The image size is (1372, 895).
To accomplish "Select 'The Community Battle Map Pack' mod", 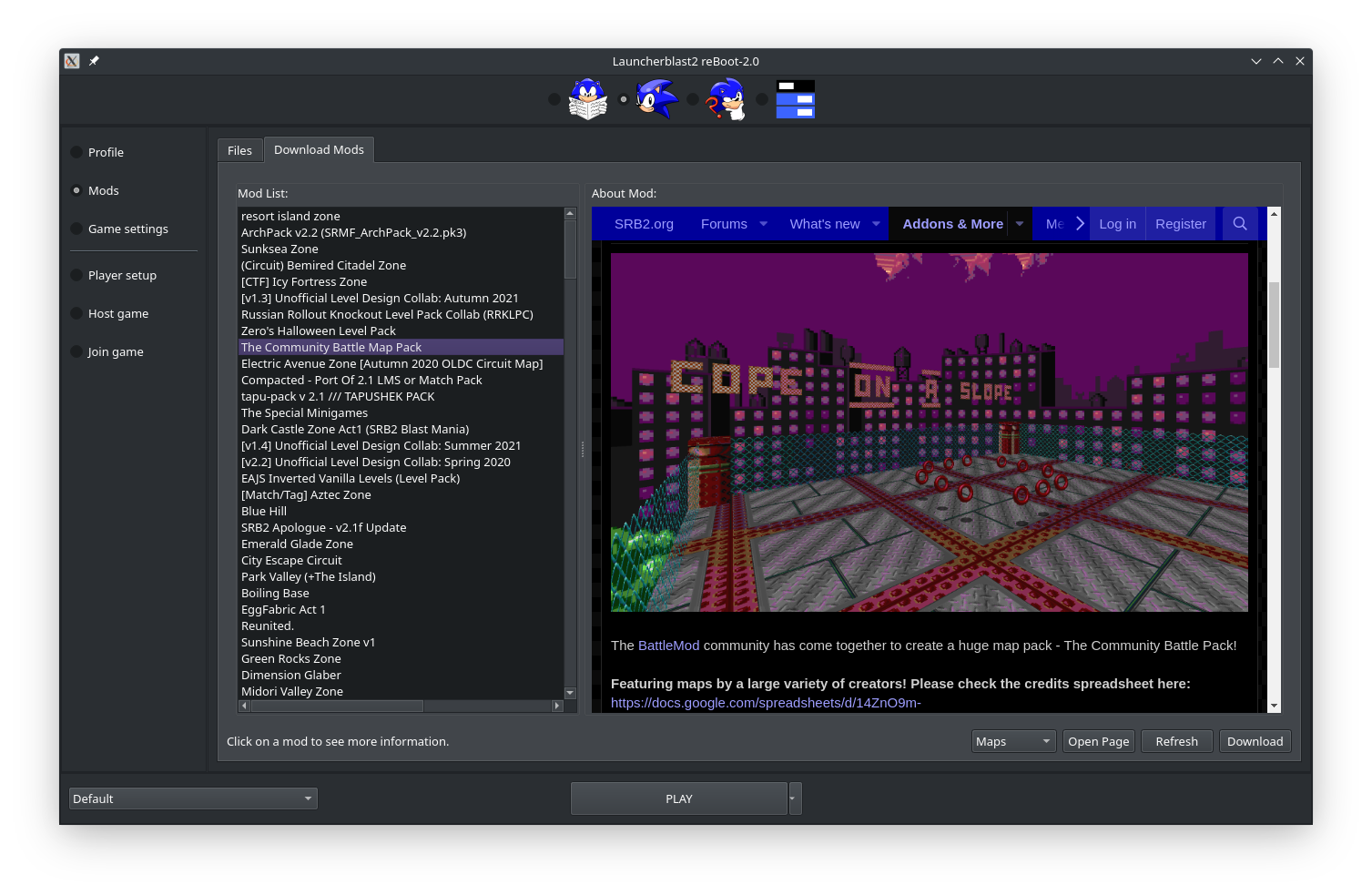I will pyautogui.click(x=401, y=347).
